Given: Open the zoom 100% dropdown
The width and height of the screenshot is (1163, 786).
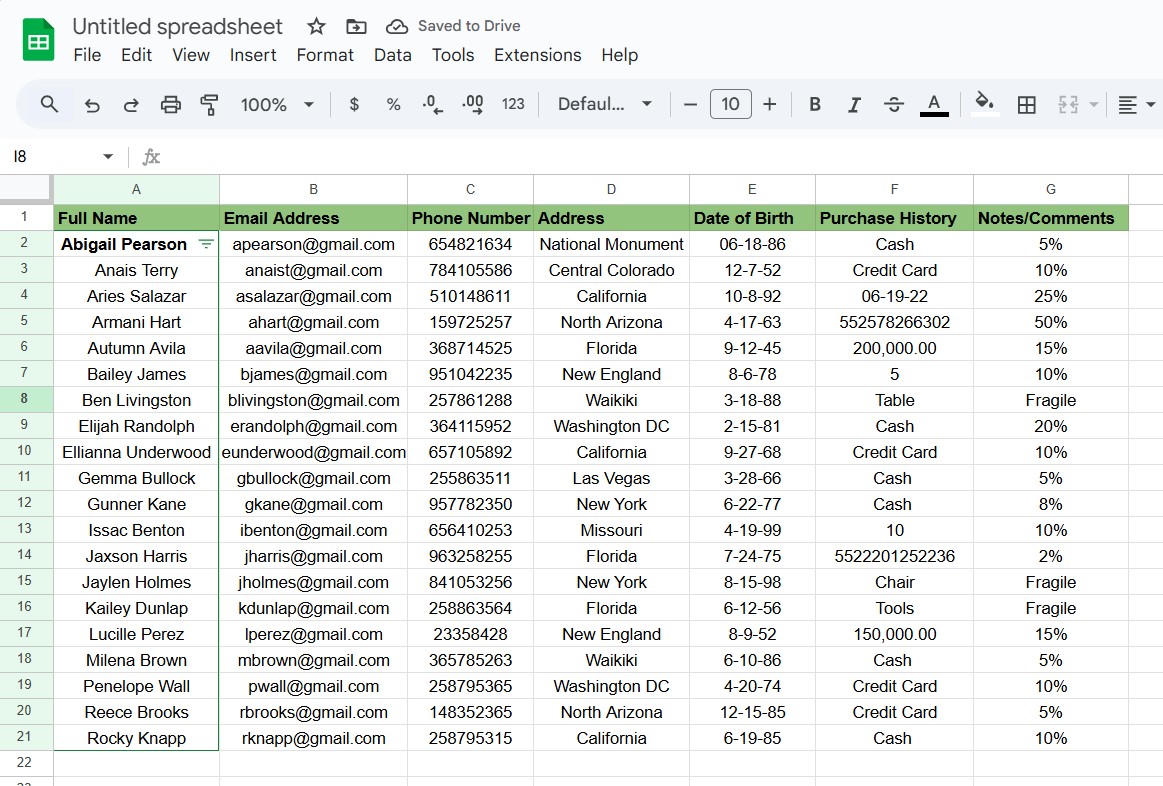Looking at the screenshot, I should (x=277, y=105).
